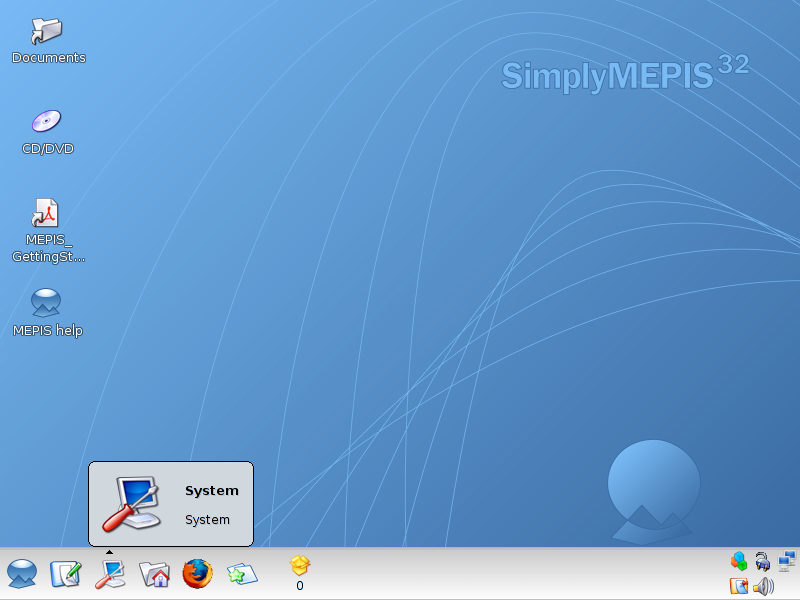
Task: Click the 'MEPIS help' text label
Action: (48, 331)
